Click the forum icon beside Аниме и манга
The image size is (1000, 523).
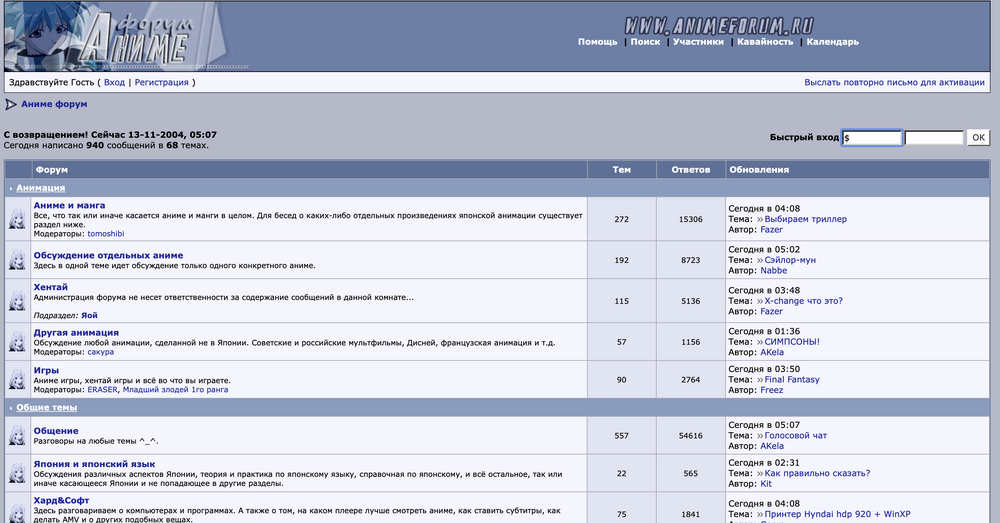[17, 219]
